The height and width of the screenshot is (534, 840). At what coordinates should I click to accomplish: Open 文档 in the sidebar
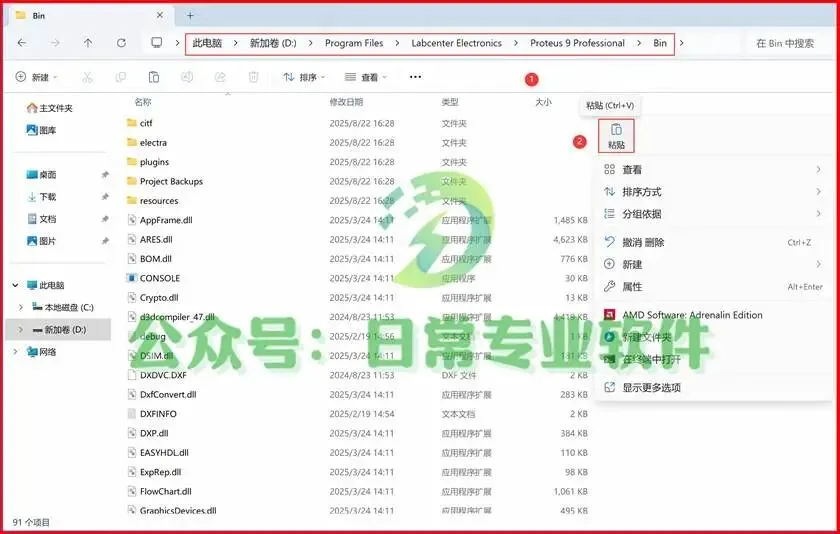41,219
